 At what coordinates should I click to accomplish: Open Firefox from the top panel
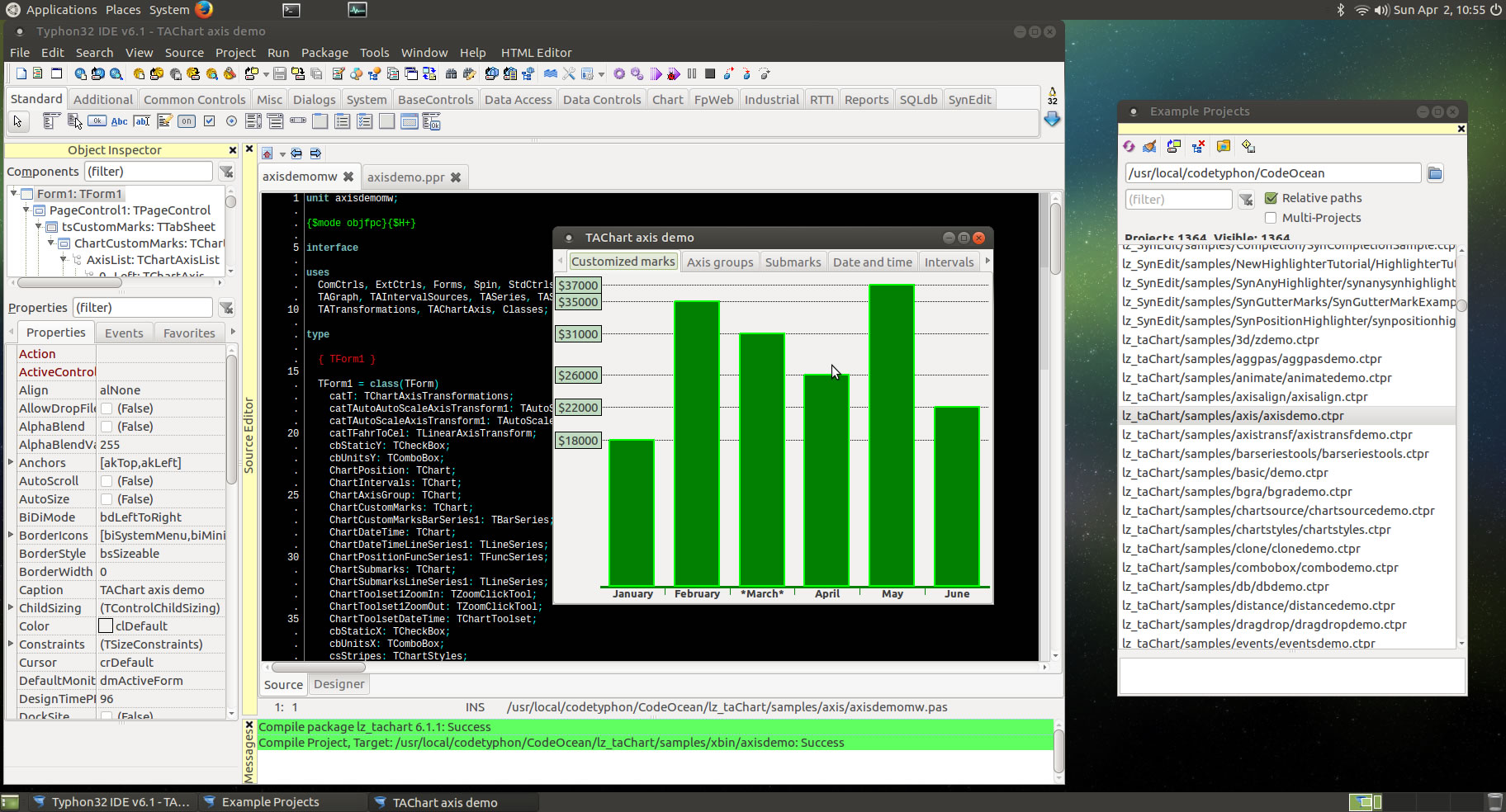coord(204,10)
